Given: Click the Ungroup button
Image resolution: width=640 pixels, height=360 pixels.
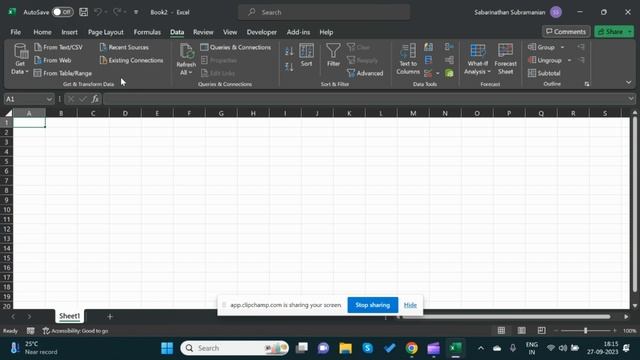Looking at the screenshot, I should point(545,60).
